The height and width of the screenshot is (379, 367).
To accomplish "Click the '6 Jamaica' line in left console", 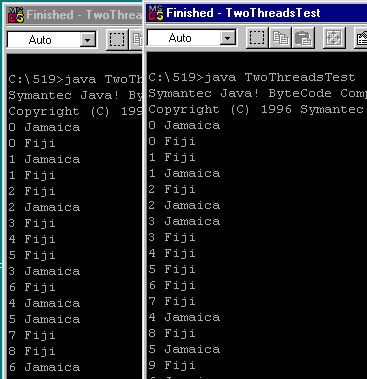I will click(44, 367).
